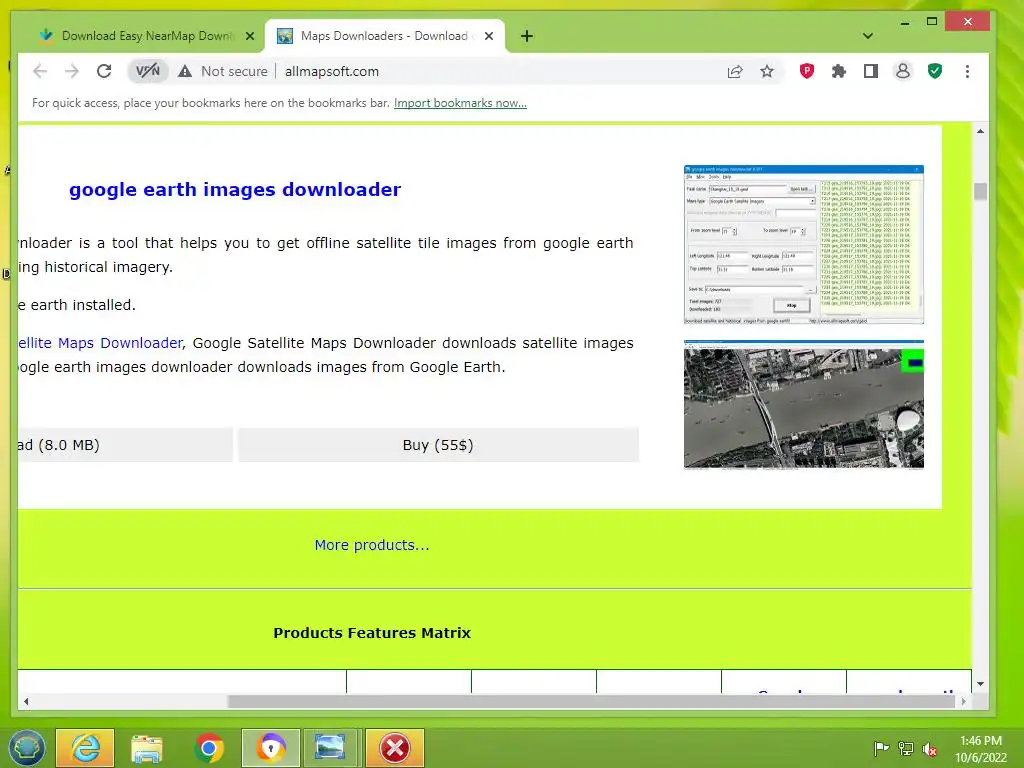Open google earth images downloader heading link

[x=235, y=189]
